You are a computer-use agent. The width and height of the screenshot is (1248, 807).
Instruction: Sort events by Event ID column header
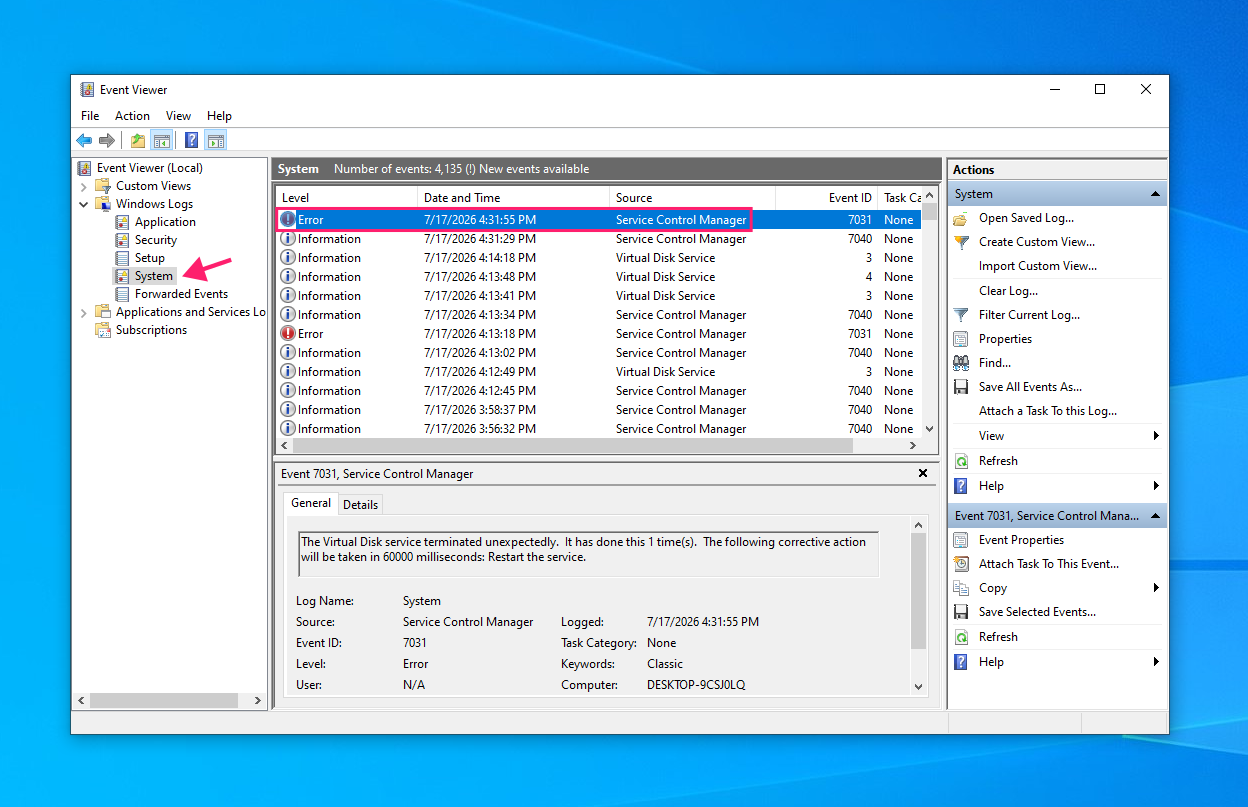(827, 198)
